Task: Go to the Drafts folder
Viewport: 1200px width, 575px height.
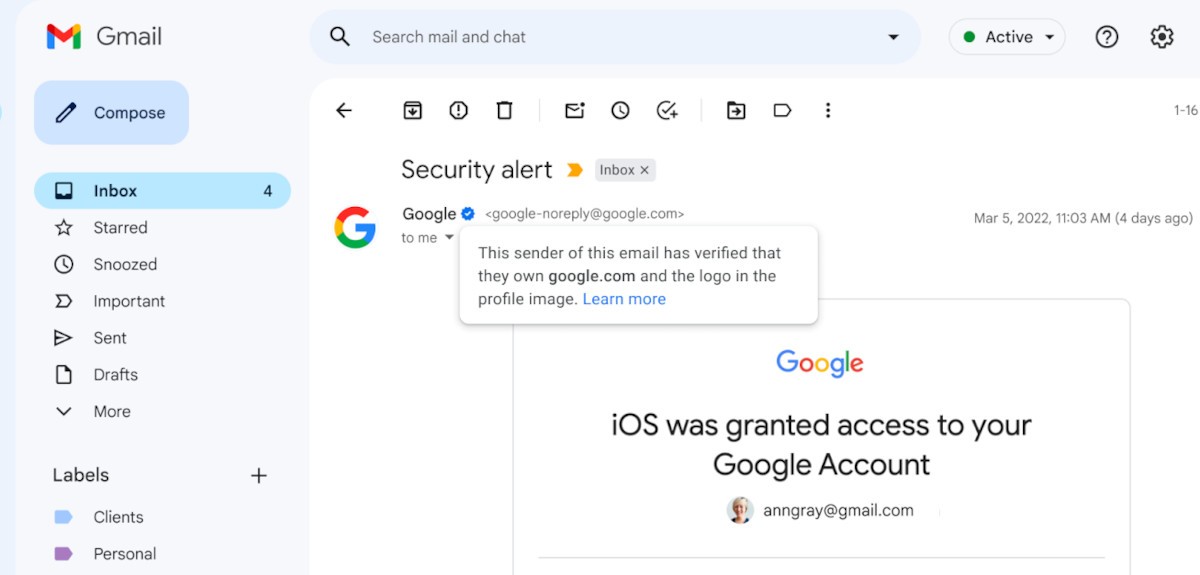Action: click(x=162, y=375)
